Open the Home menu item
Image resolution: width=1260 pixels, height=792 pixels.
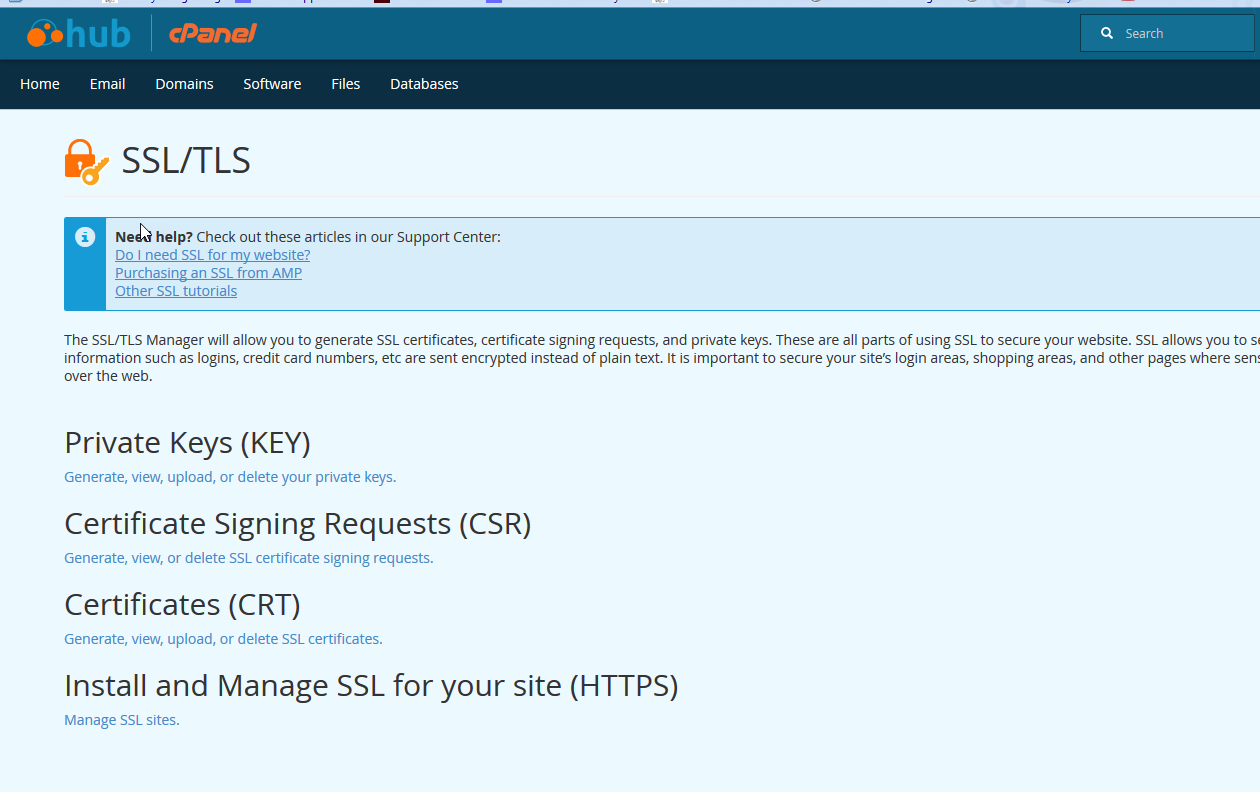click(x=40, y=84)
